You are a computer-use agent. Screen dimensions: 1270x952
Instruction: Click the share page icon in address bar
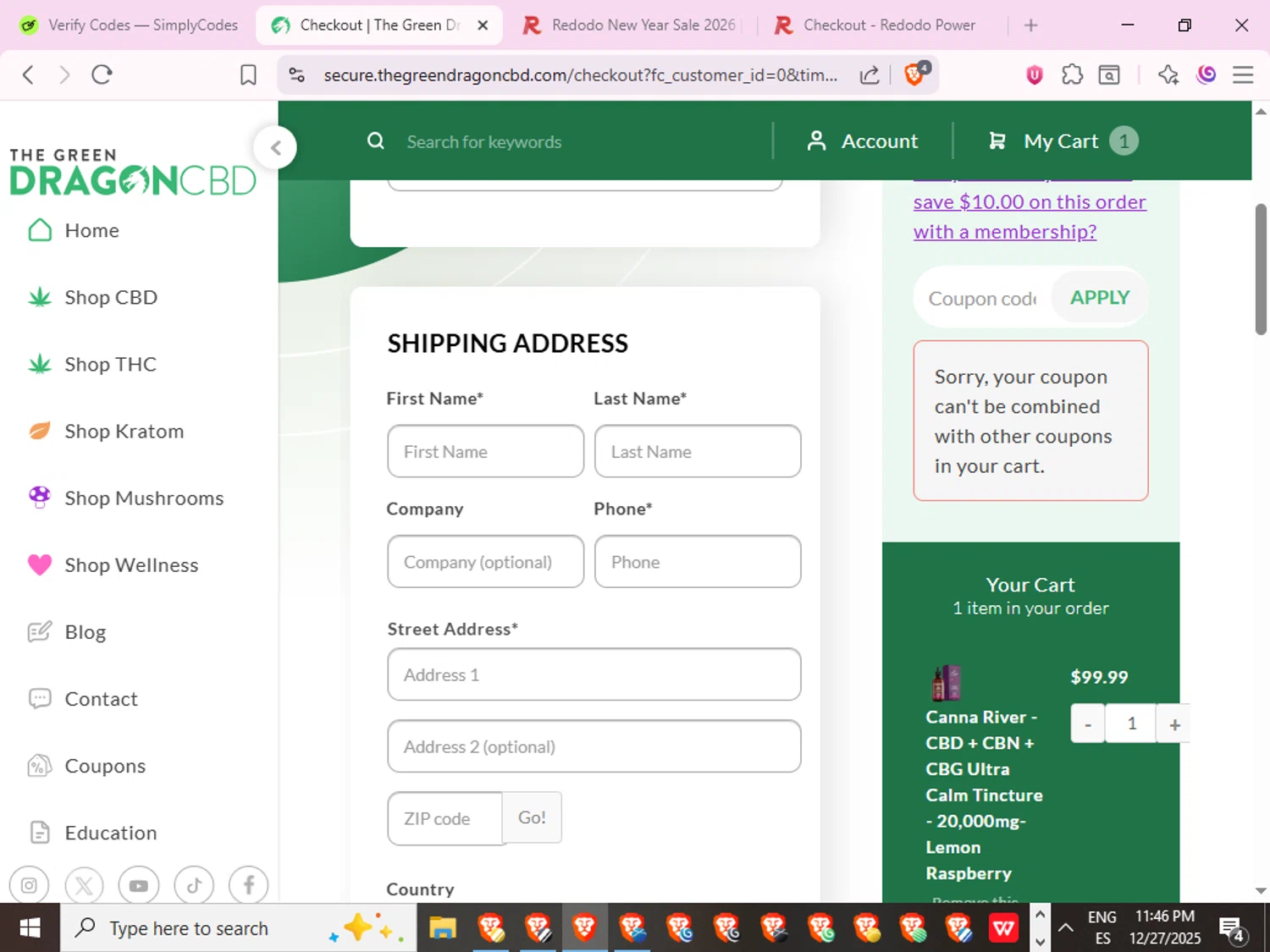point(870,75)
